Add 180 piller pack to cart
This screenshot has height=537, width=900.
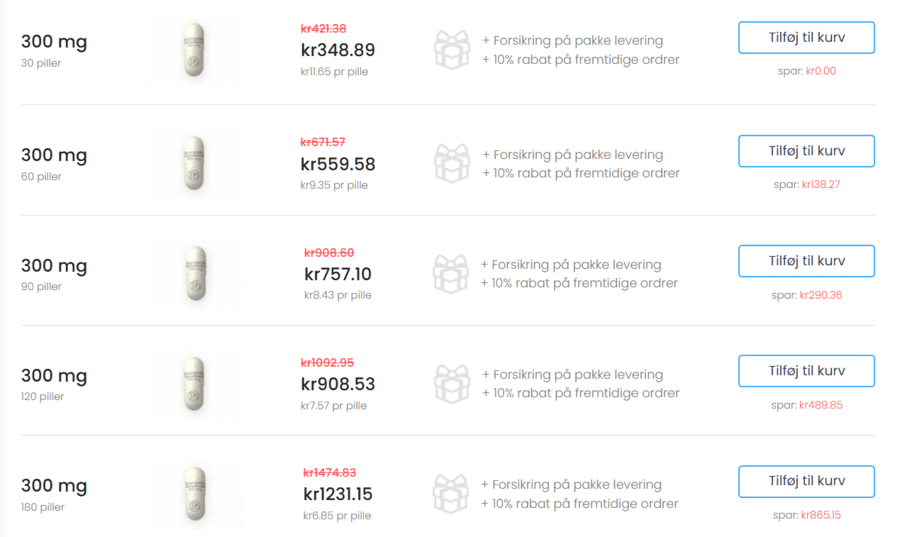[806, 481]
